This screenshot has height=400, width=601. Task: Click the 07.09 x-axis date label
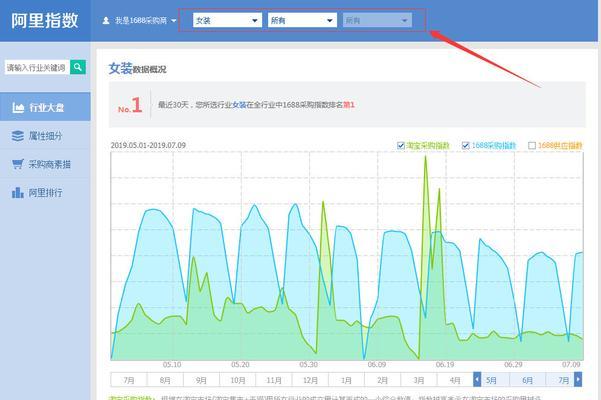pos(571,364)
